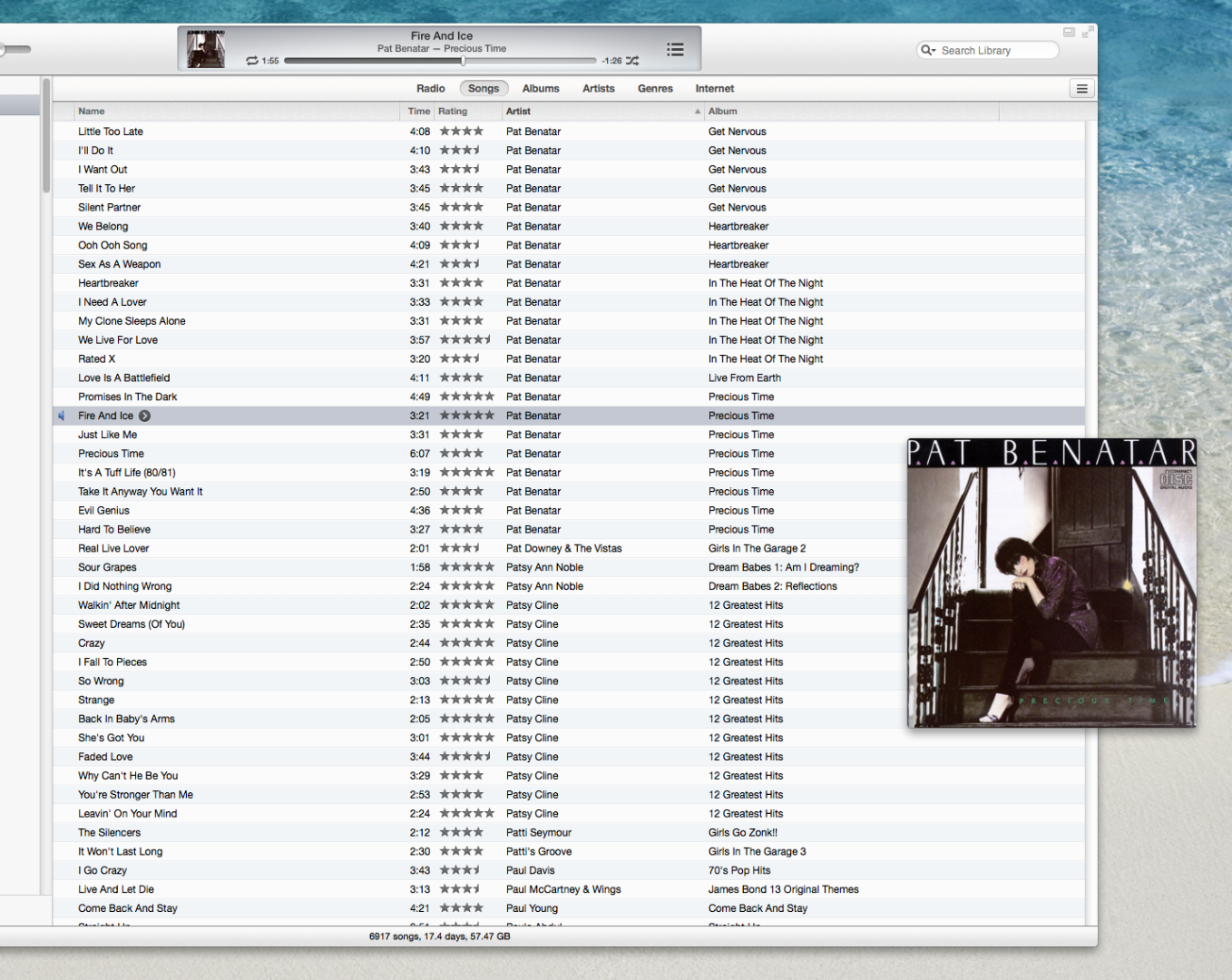Screen dimensions: 1232x980
Task: Select the song "We Belong"
Action: (x=103, y=226)
